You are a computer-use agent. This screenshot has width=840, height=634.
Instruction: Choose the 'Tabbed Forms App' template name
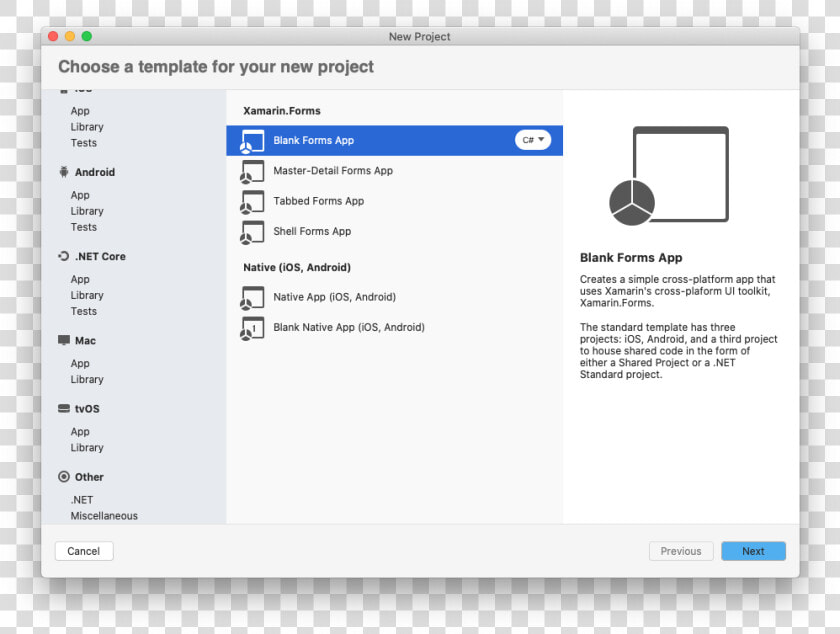click(318, 201)
